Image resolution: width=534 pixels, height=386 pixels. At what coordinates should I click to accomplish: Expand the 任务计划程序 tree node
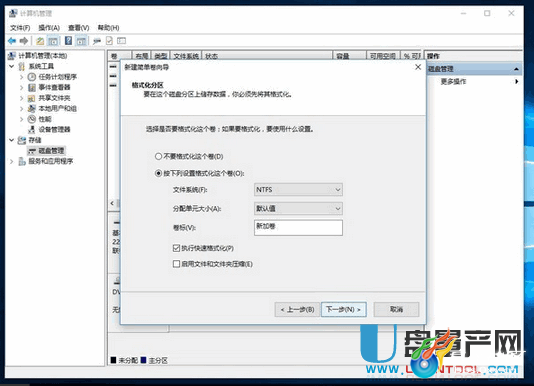click(x=21, y=77)
